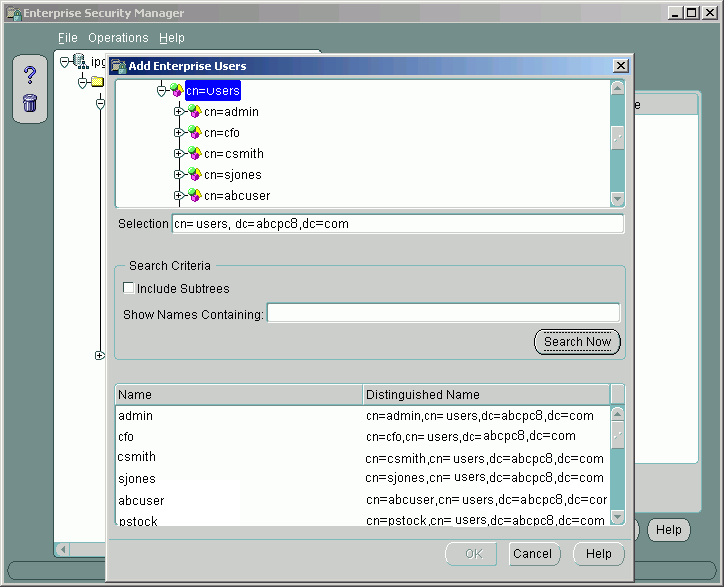Select cfo in results Name column
The height and width of the screenshot is (587, 724).
pyautogui.click(x=126, y=436)
